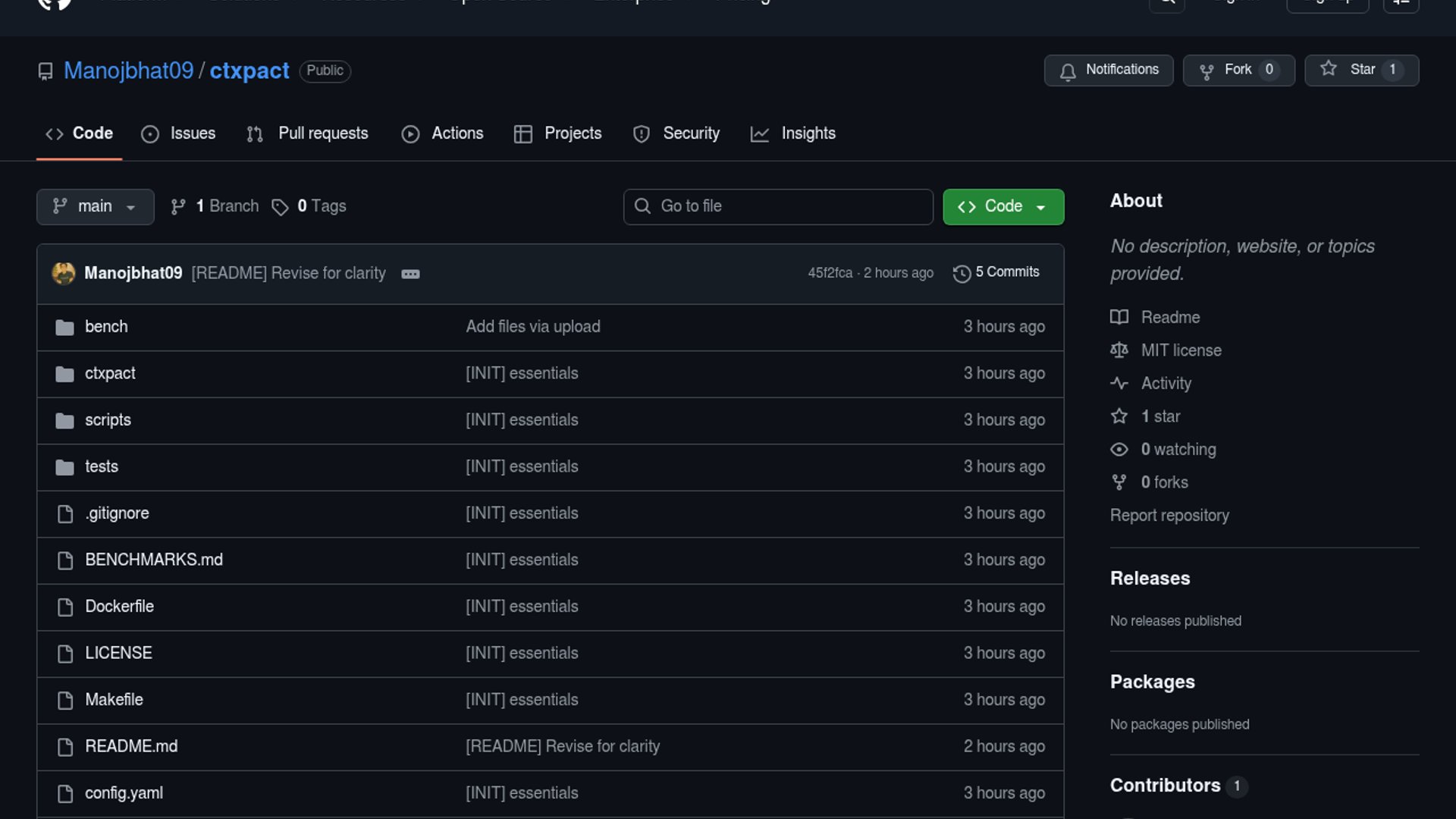Click Report repository link

[1169, 516]
